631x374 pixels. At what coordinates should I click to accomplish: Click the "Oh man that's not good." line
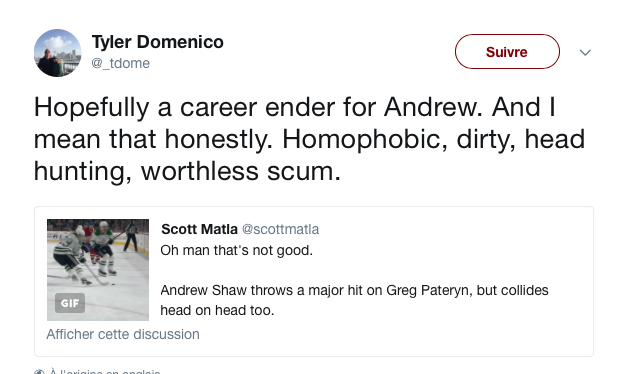(x=237, y=250)
